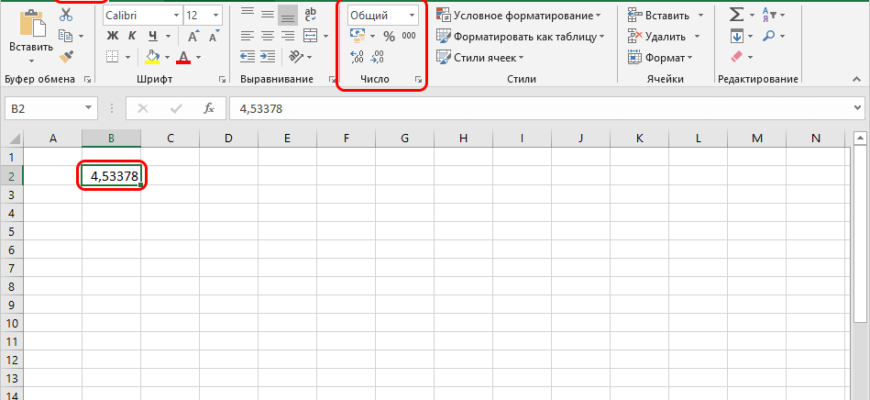Toggle italic К formatting
Viewport: 870px width, 400px height.
[x=132, y=36]
